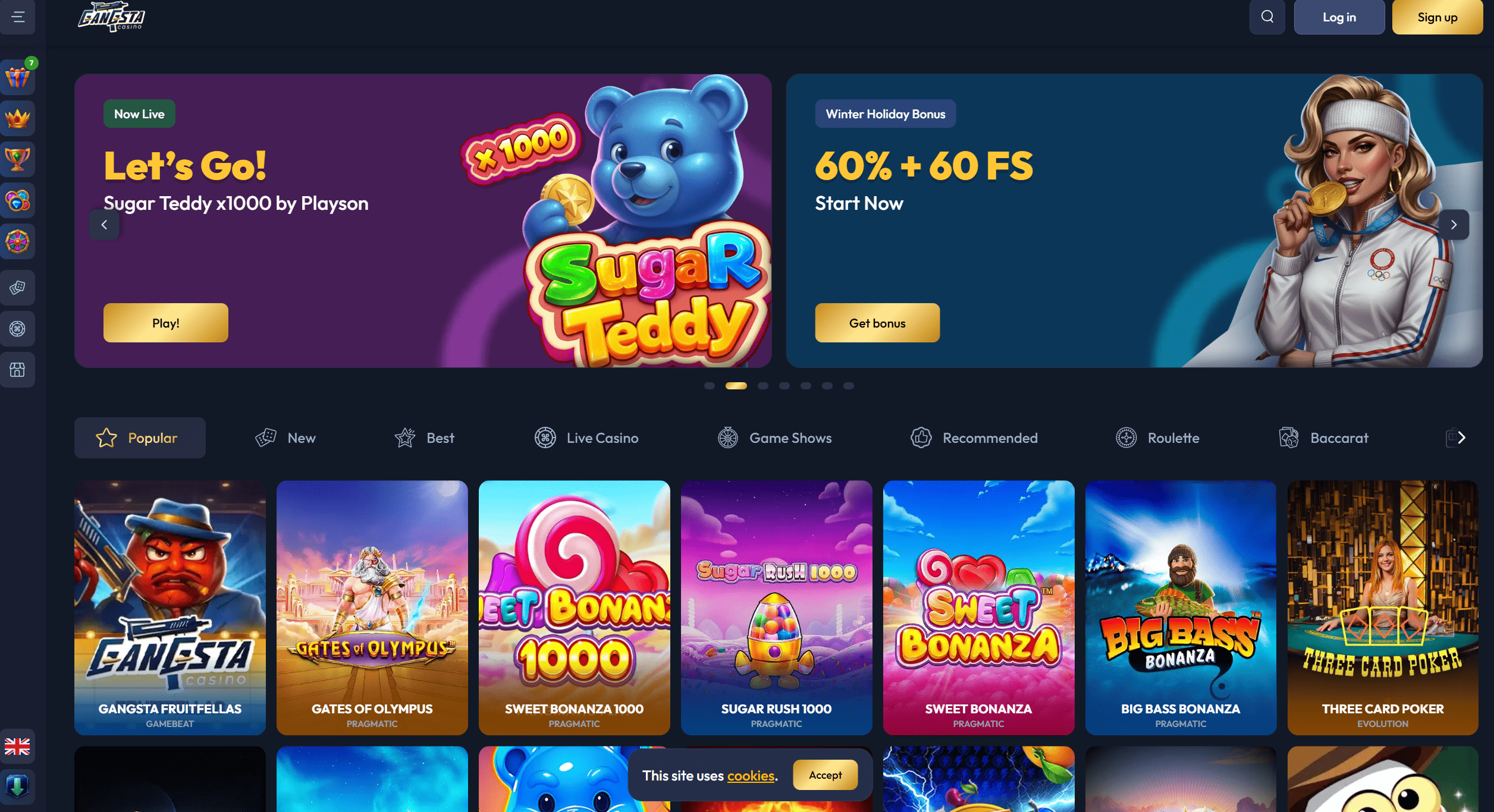Jump to third carousel slide dot

(x=763, y=386)
